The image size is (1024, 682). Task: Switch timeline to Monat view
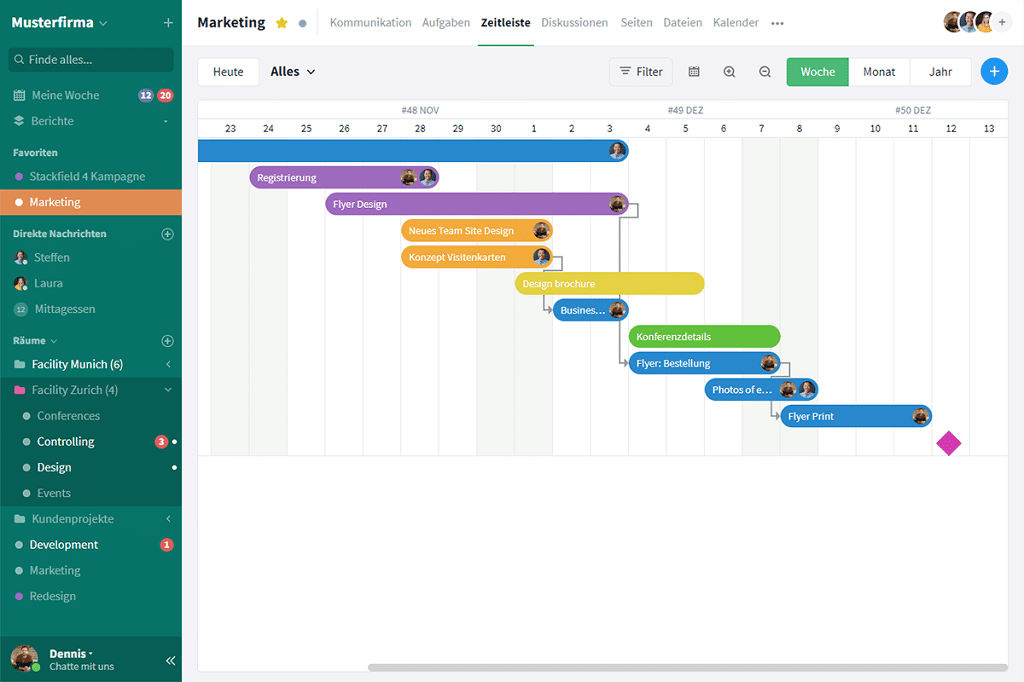point(879,72)
